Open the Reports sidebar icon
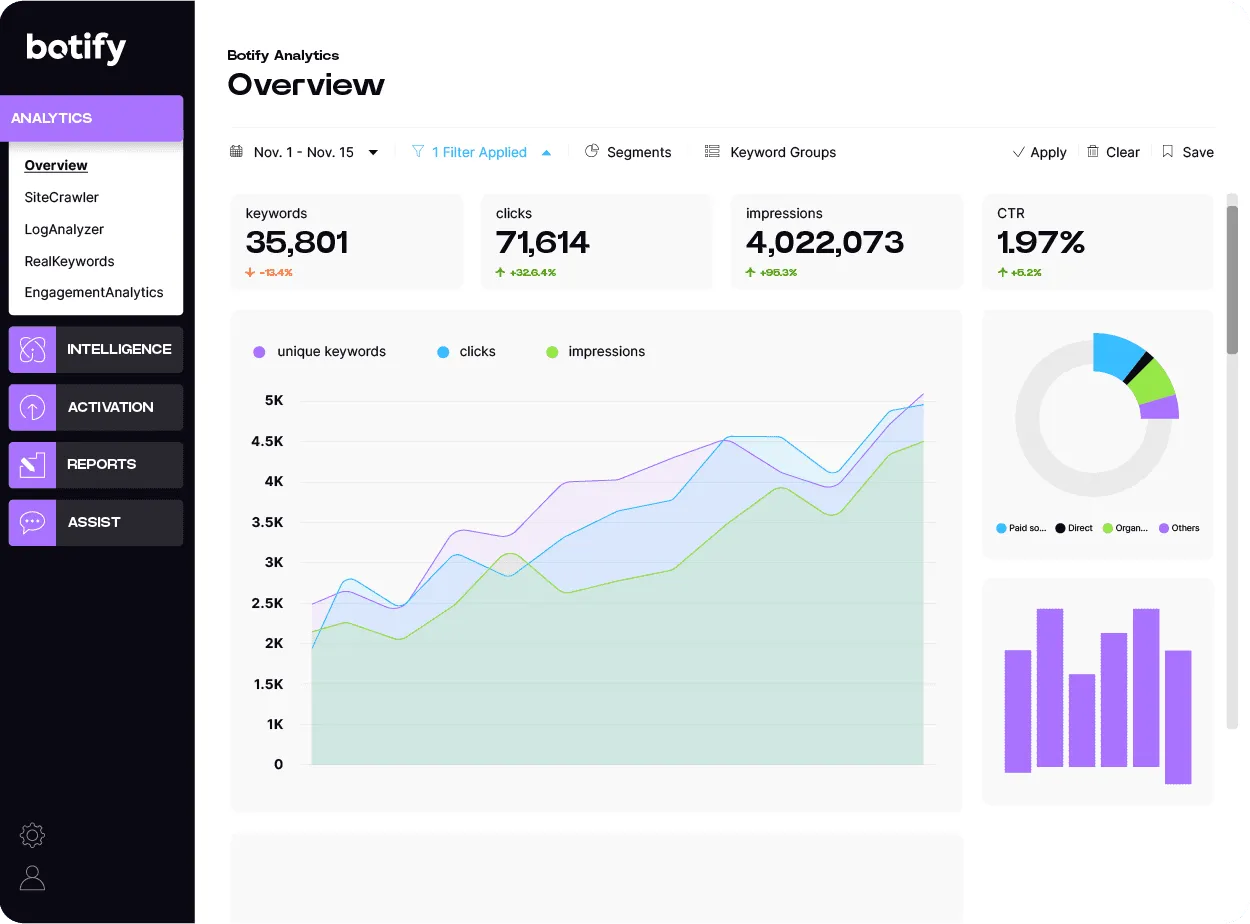Image resolution: width=1250 pixels, height=924 pixels. pyautogui.click(x=33, y=464)
